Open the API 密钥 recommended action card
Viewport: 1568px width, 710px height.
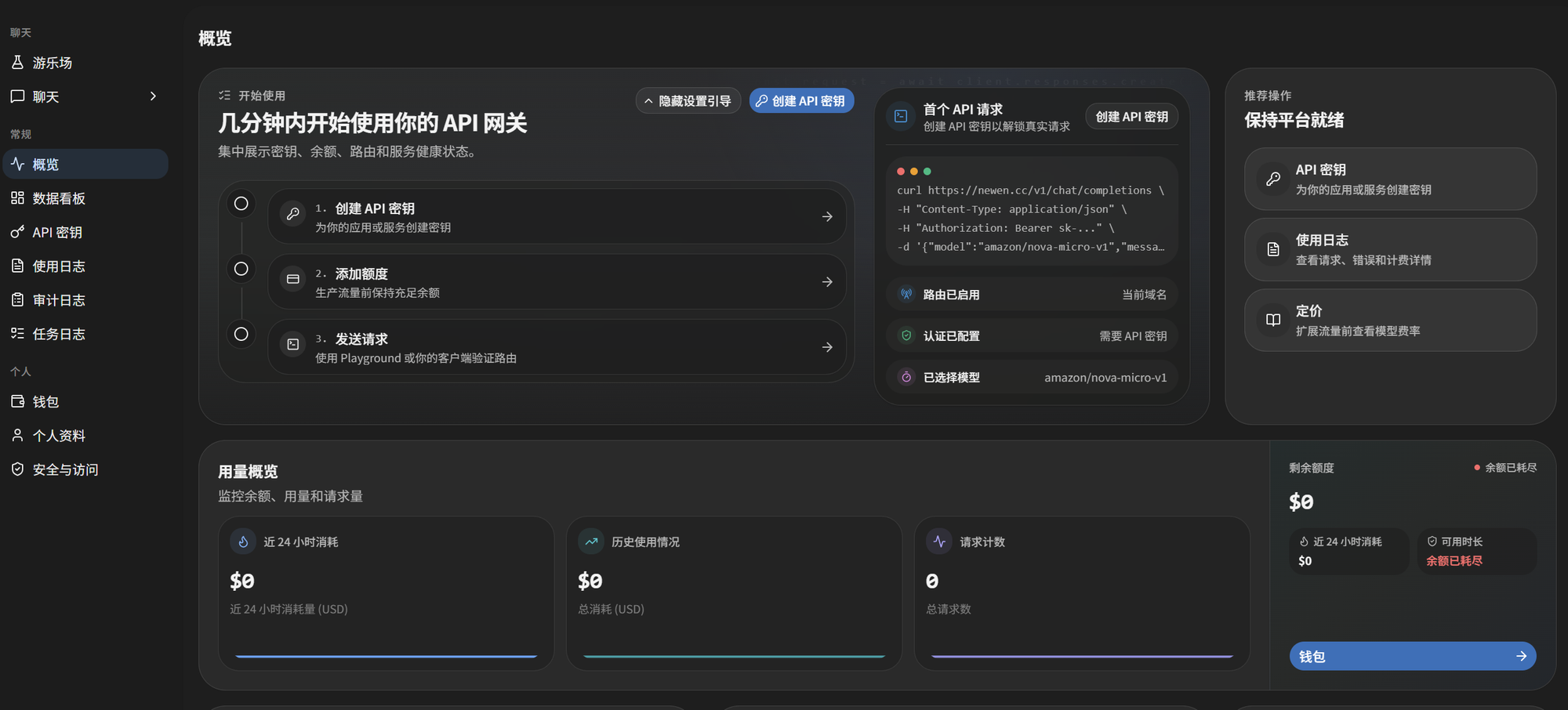[x=1390, y=179]
